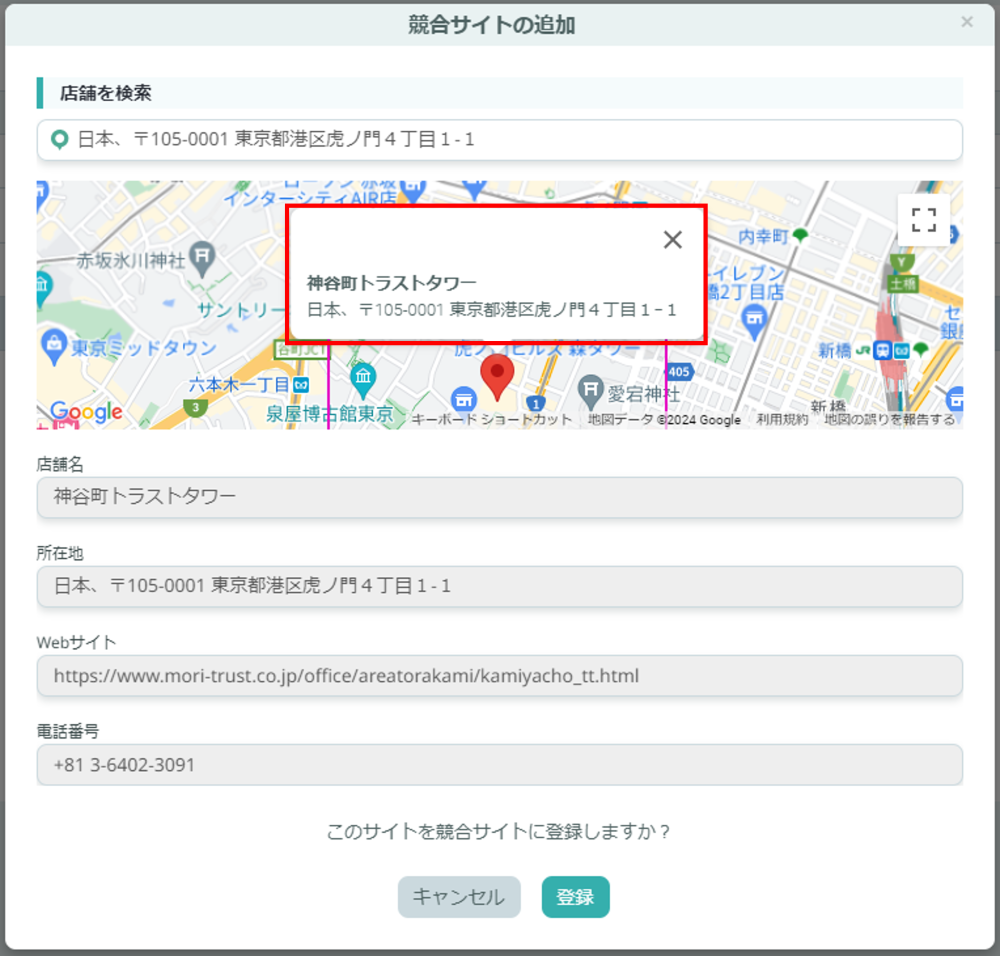Image resolution: width=1000 pixels, height=956 pixels.
Task: Open the Google logo link on the map
Action: [86, 412]
